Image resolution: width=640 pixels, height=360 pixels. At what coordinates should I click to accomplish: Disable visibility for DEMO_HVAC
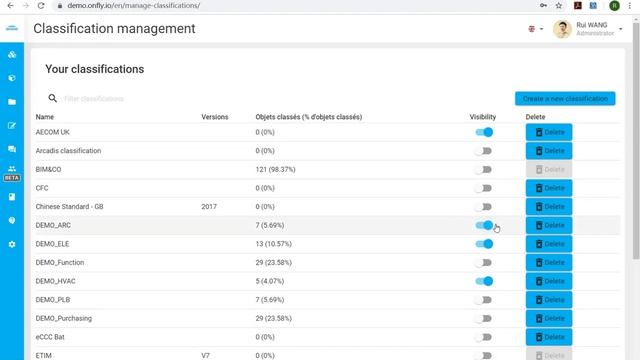point(484,281)
